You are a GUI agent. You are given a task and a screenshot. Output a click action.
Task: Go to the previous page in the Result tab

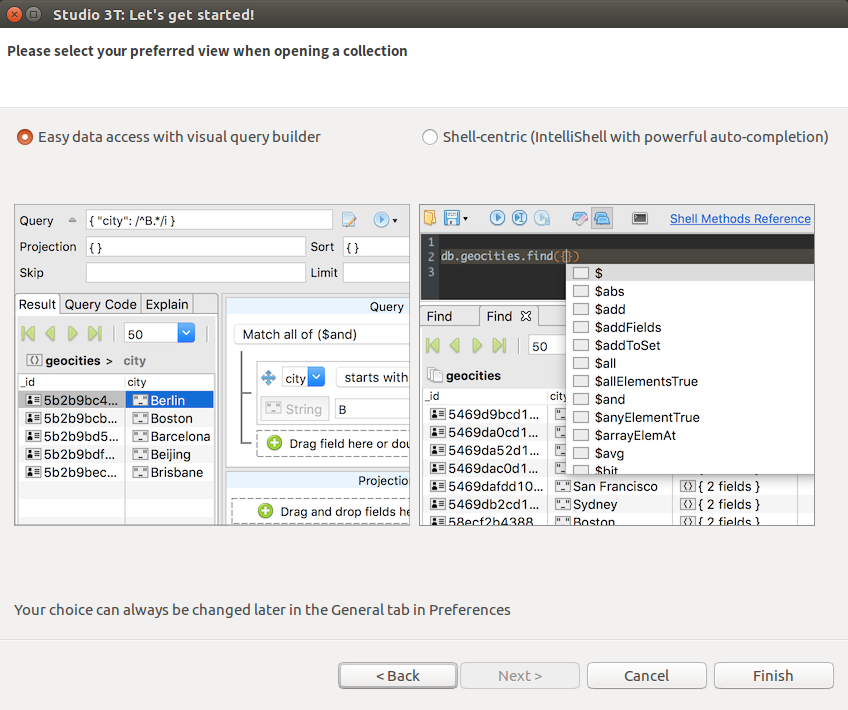pos(50,334)
